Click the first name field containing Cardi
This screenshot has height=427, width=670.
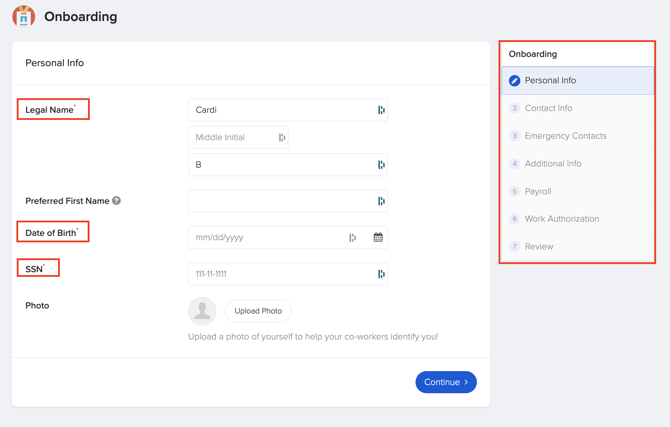tap(288, 110)
